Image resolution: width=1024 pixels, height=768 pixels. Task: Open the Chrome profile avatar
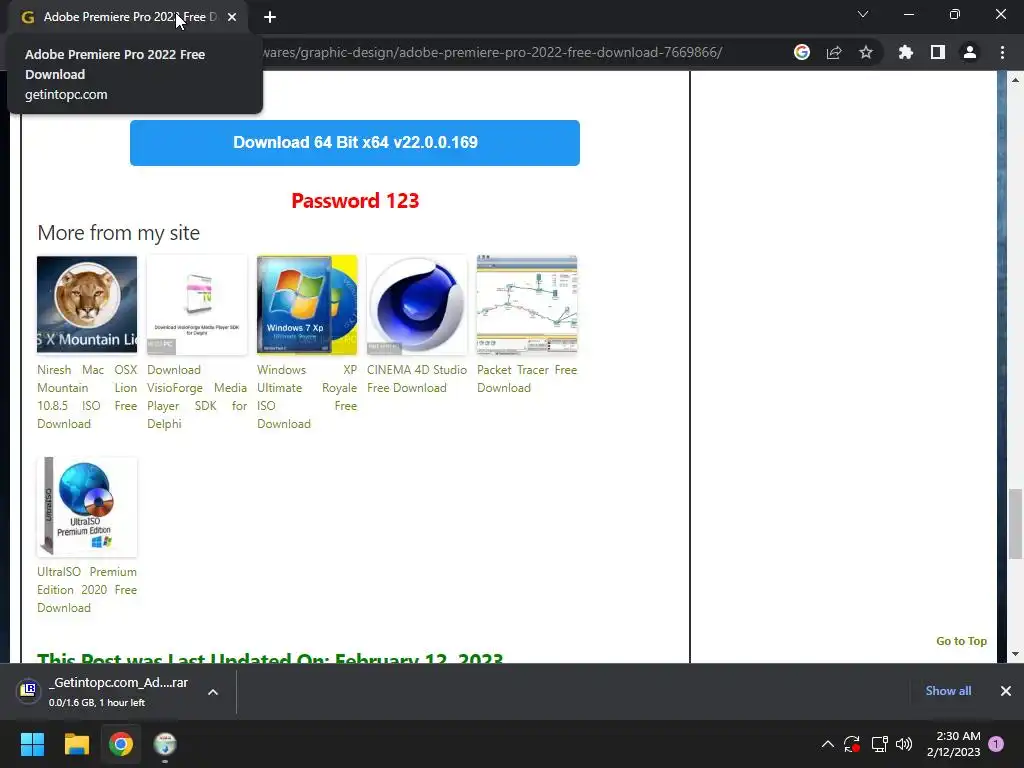click(x=970, y=52)
